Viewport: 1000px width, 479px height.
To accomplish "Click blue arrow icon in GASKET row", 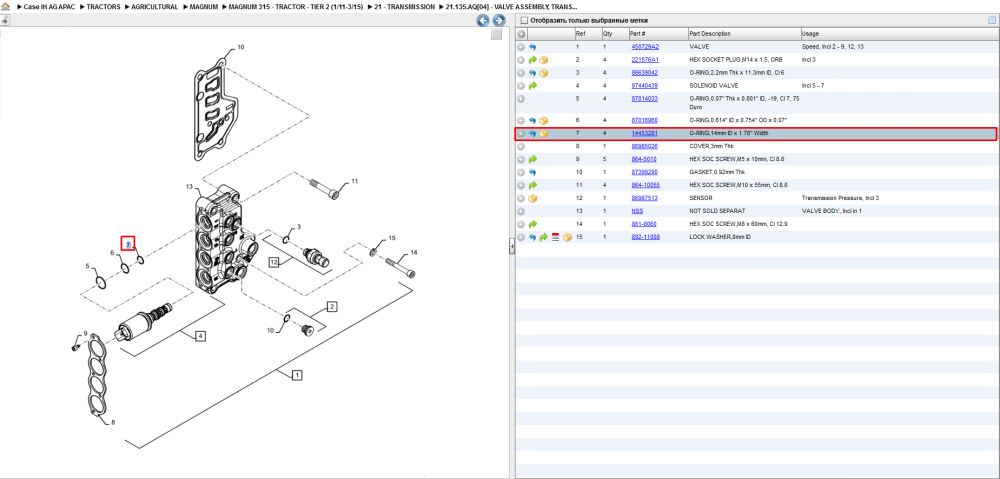I will pyautogui.click(x=533, y=172).
